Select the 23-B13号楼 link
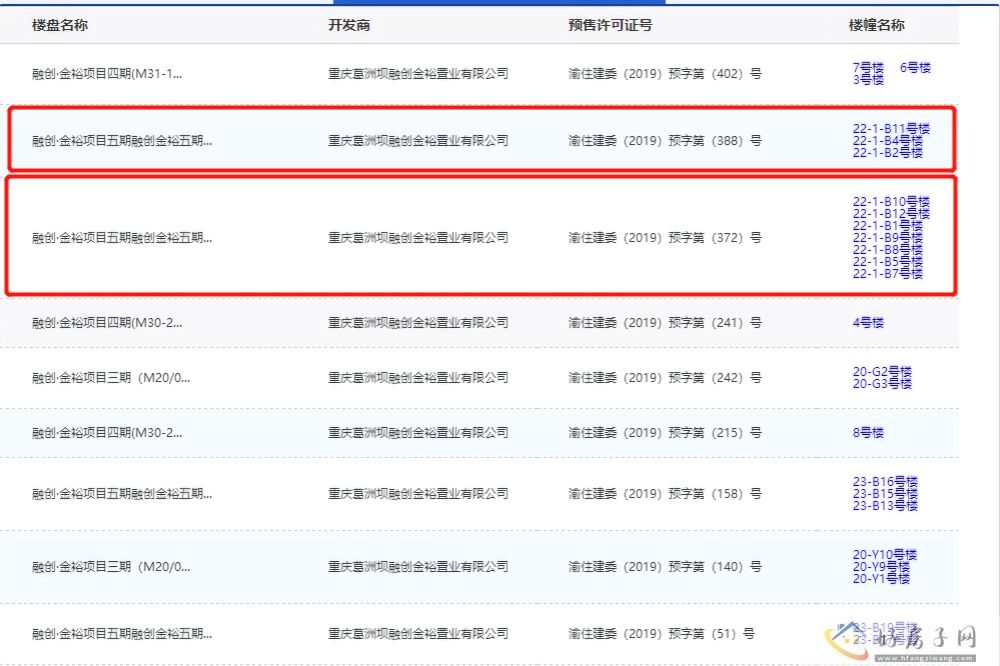Viewport: 1000px width, 666px height. [885, 506]
